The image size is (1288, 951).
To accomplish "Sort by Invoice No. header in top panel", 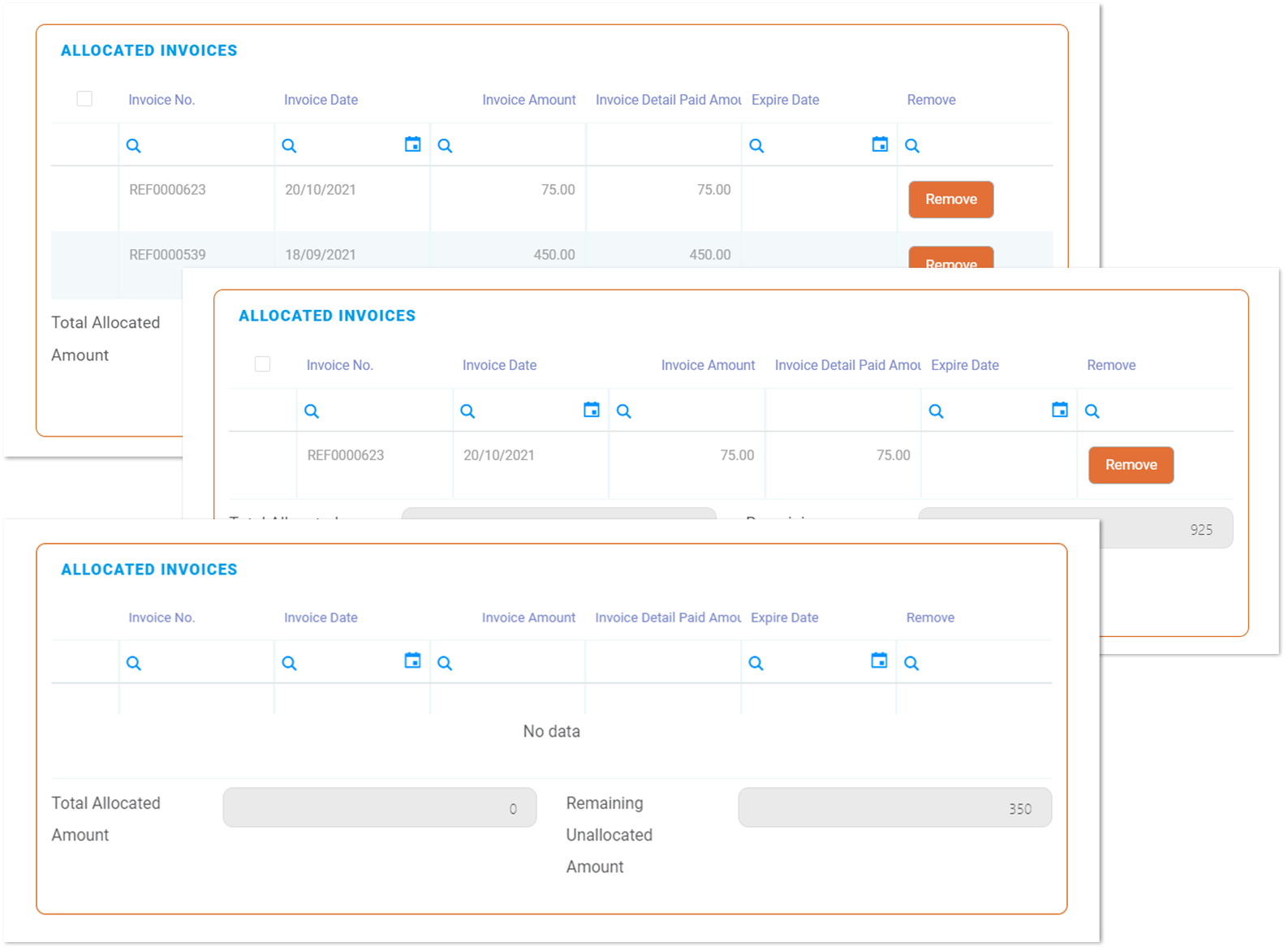I will 162,100.
